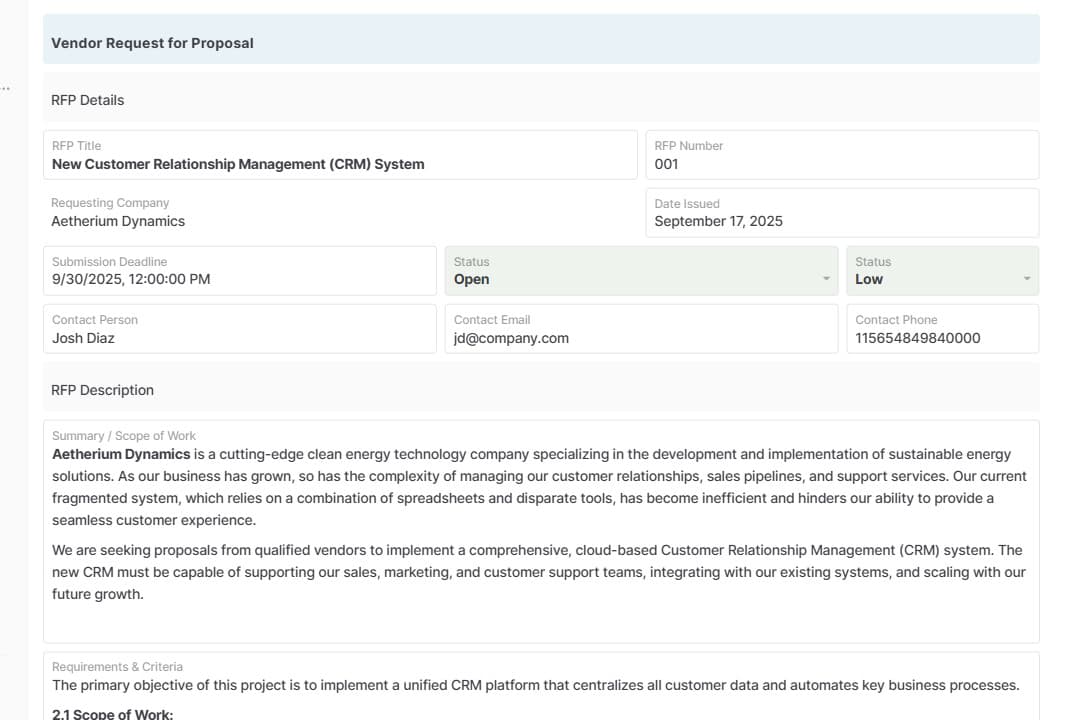Click the RFP Description section heading
Image resolution: width=1080 pixels, height=720 pixels.
pos(102,390)
